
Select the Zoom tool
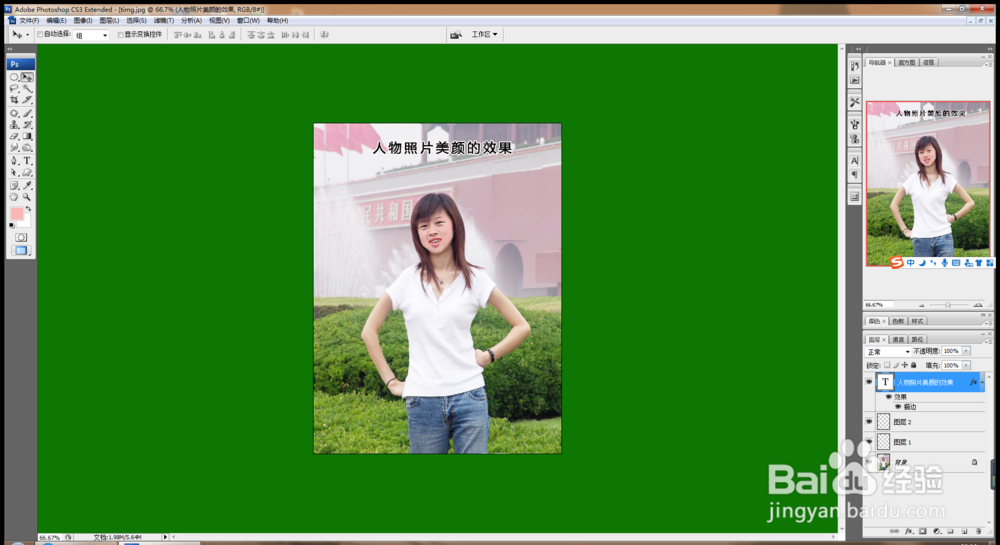coord(27,197)
